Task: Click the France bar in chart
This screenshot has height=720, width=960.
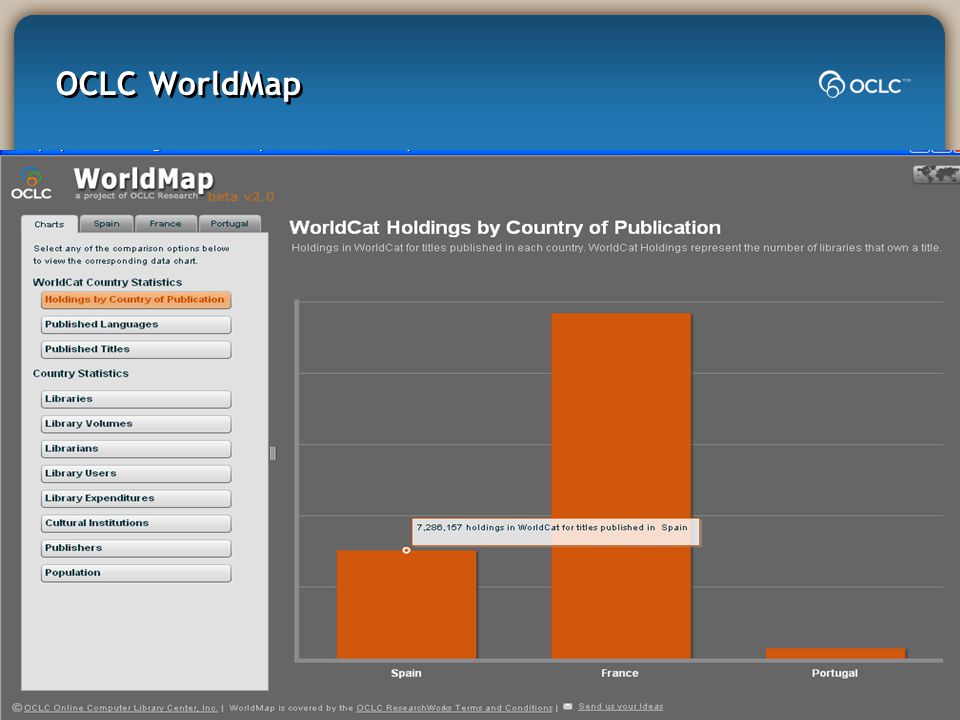Action: [x=621, y=486]
